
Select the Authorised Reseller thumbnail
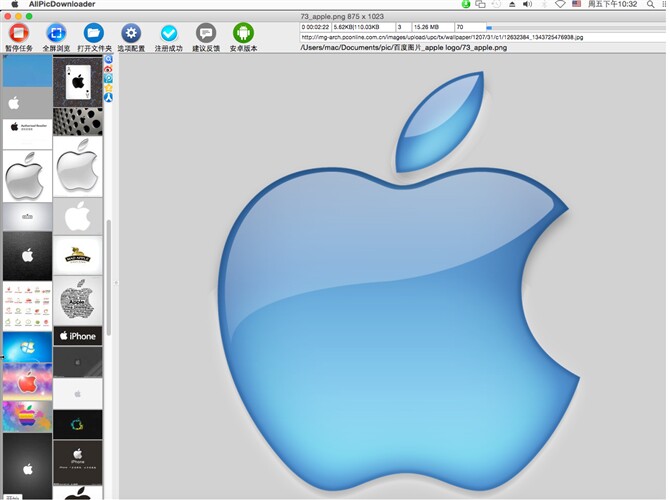[x=28, y=134]
